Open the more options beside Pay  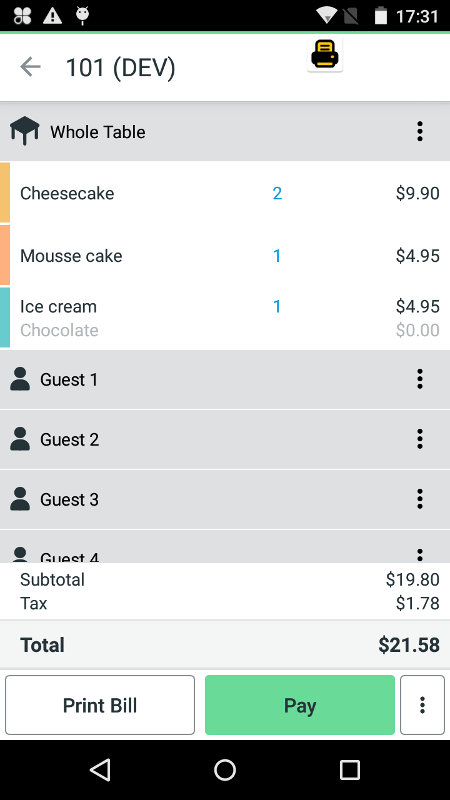[x=422, y=705]
